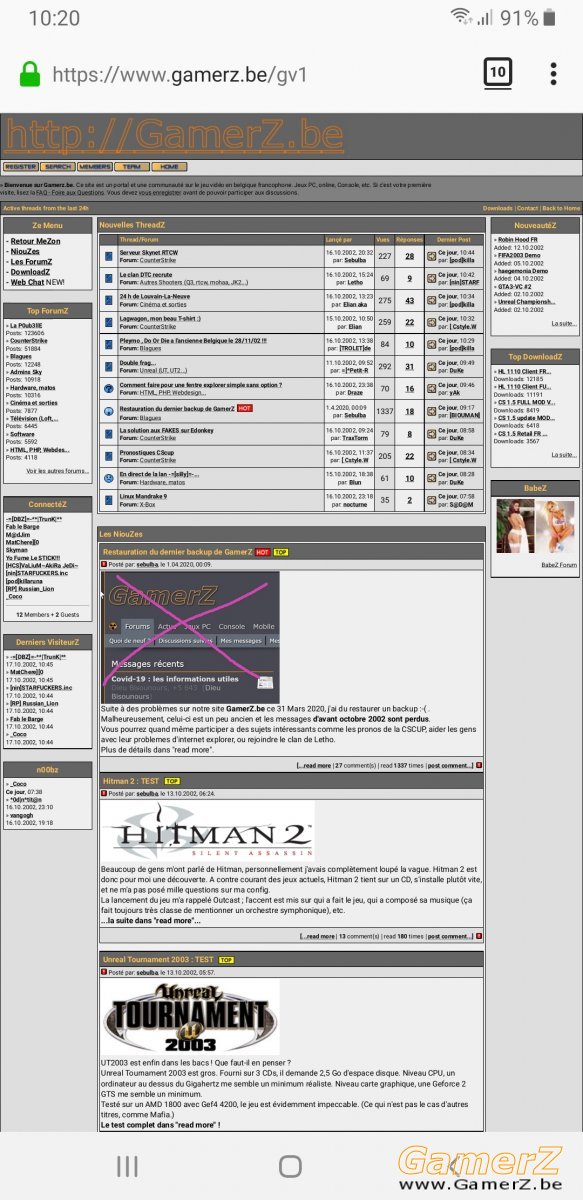Click the HOME button
Viewport: 583px width, 1200px height.
tap(168, 167)
